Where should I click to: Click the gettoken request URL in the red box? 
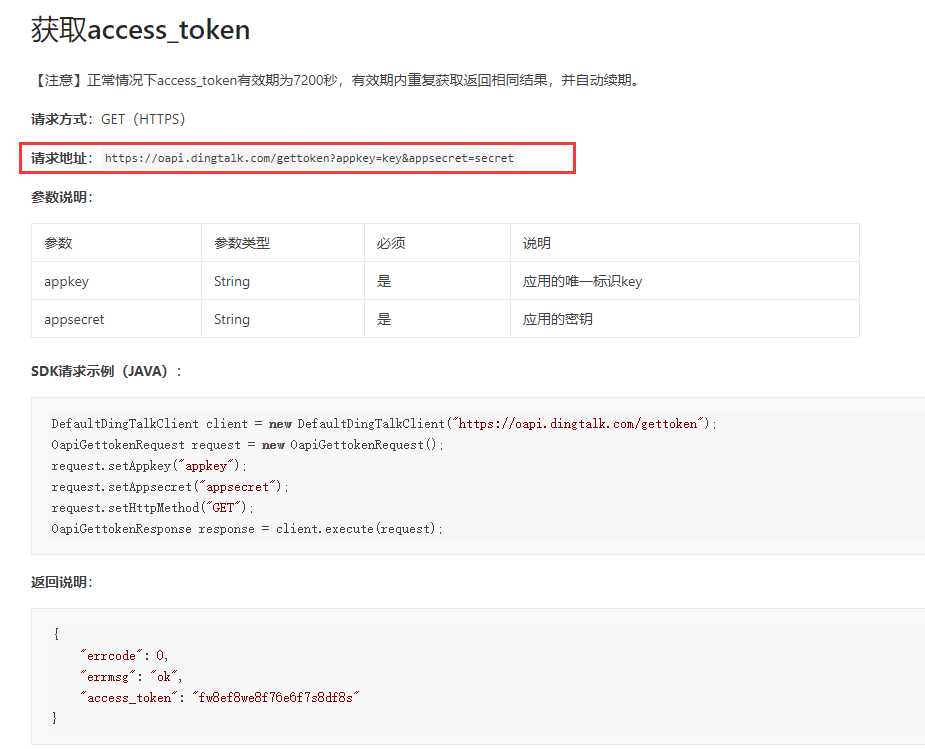point(309,158)
